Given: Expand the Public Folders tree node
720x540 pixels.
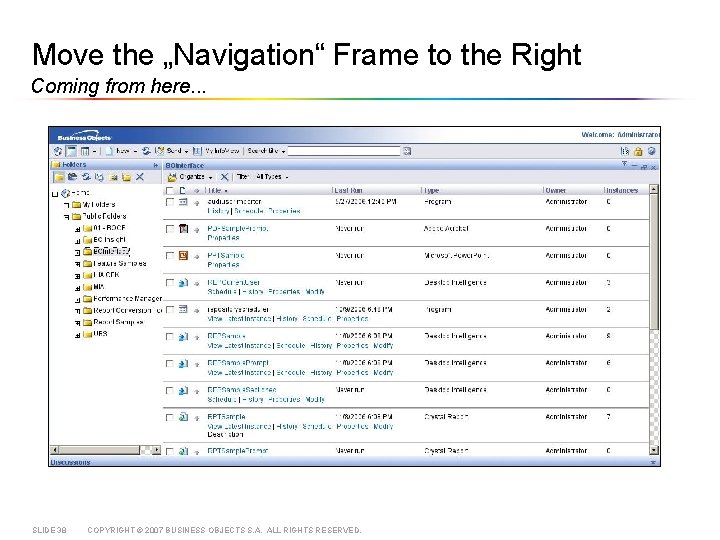Looking at the screenshot, I should tap(67, 217).
